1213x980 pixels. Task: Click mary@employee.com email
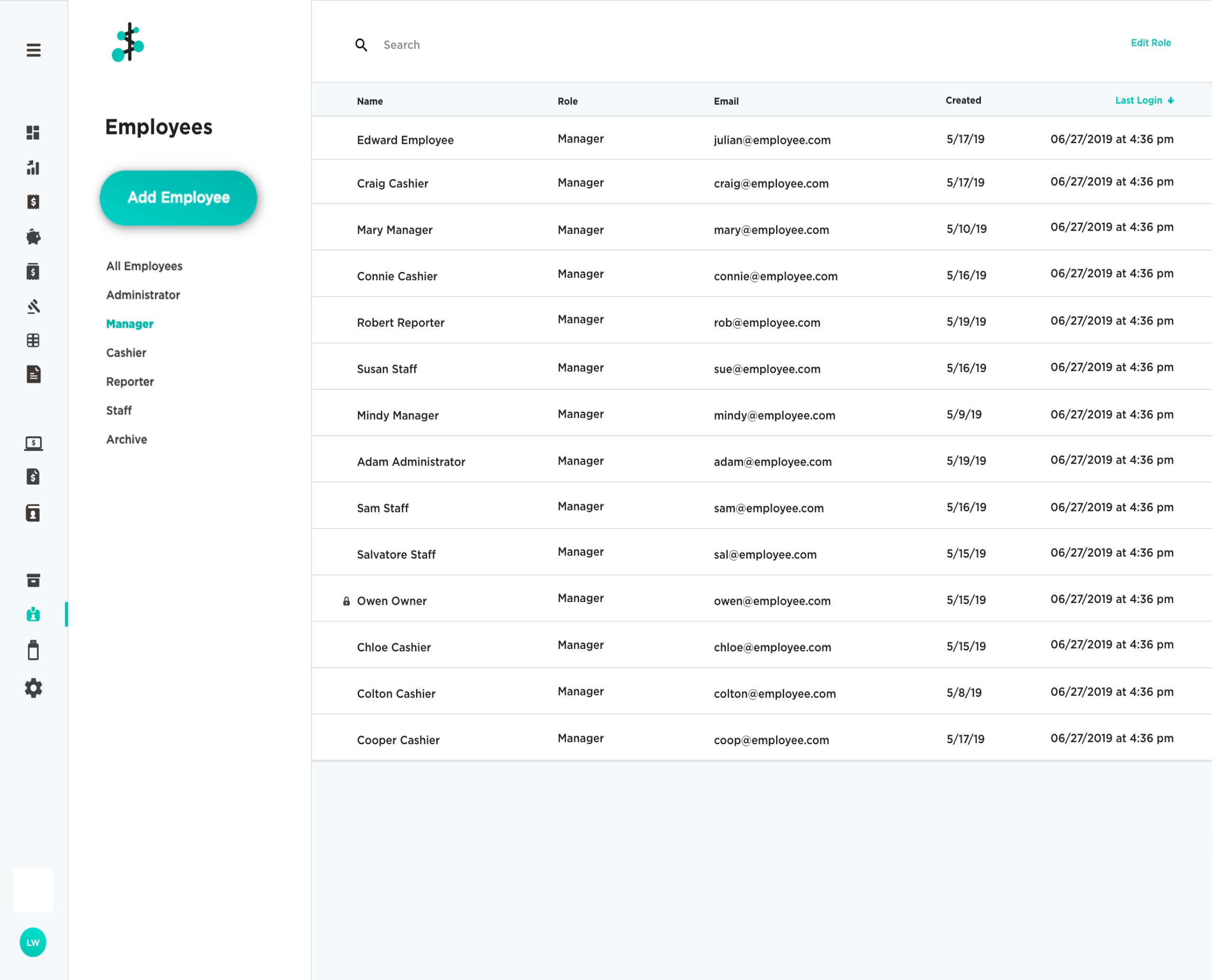click(x=771, y=230)
